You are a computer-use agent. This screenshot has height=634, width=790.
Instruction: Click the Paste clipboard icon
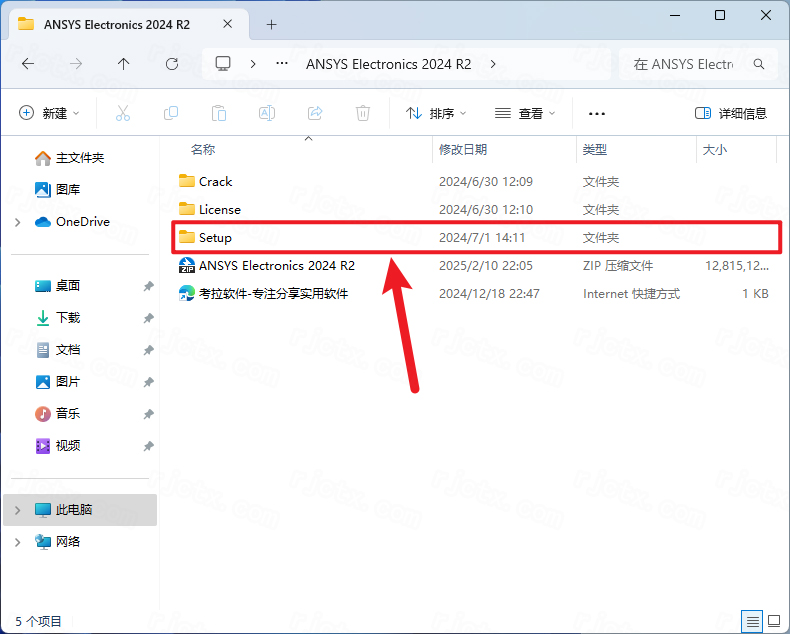219,114
